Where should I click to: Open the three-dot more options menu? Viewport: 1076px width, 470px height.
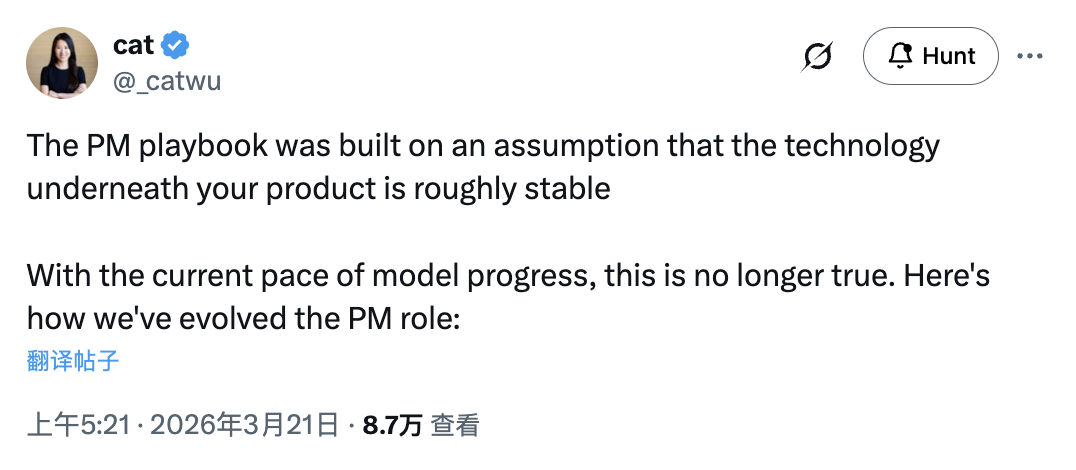1029,56
